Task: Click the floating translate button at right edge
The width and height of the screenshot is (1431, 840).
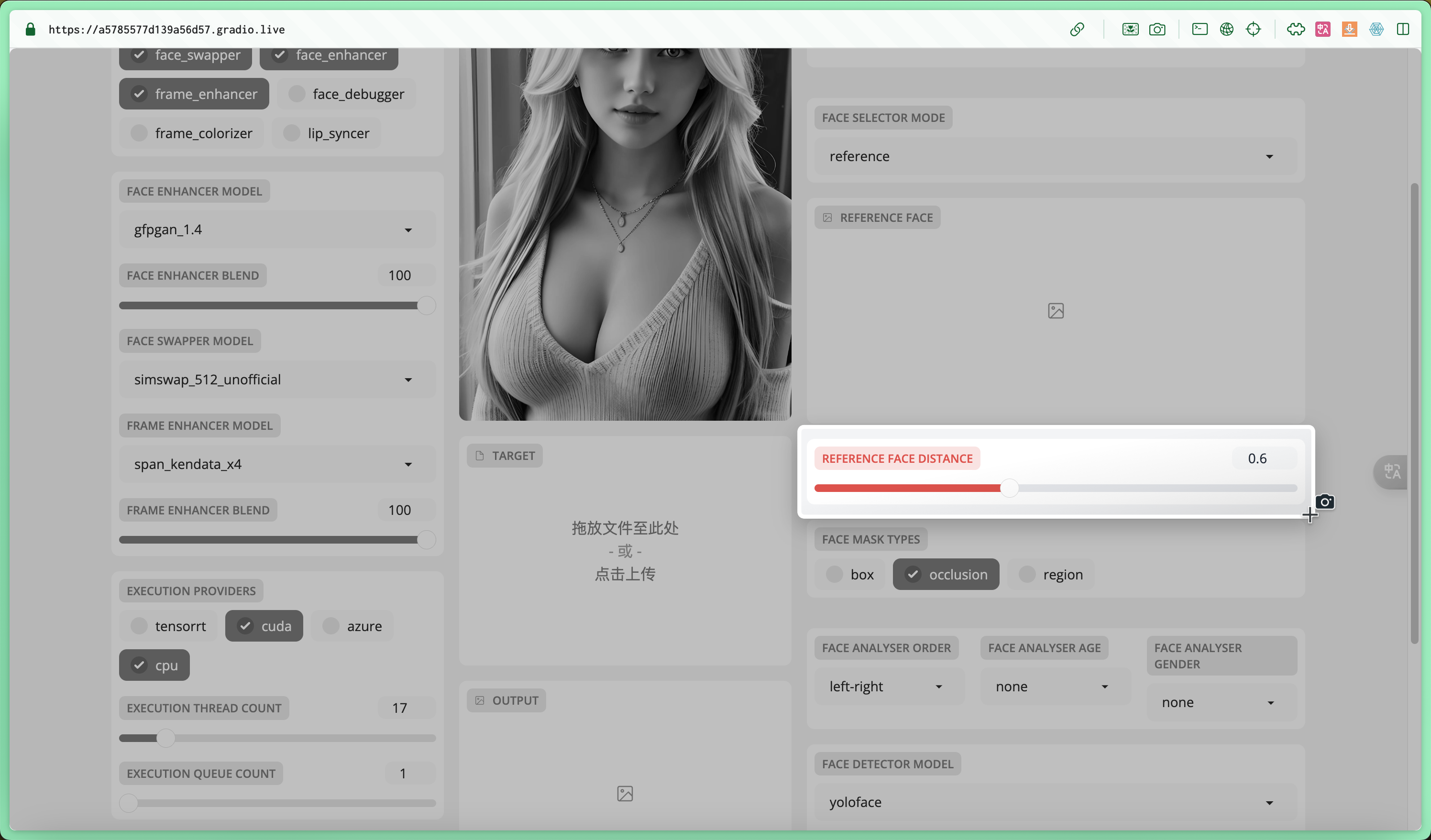Action: [1391, 472]
